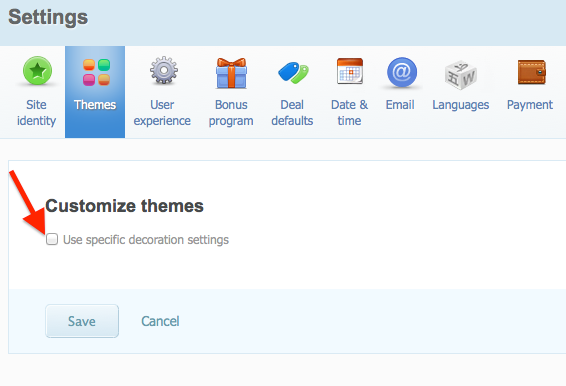Save the theme settings
Screen dimensions: 566x386
tap(82, 321)
